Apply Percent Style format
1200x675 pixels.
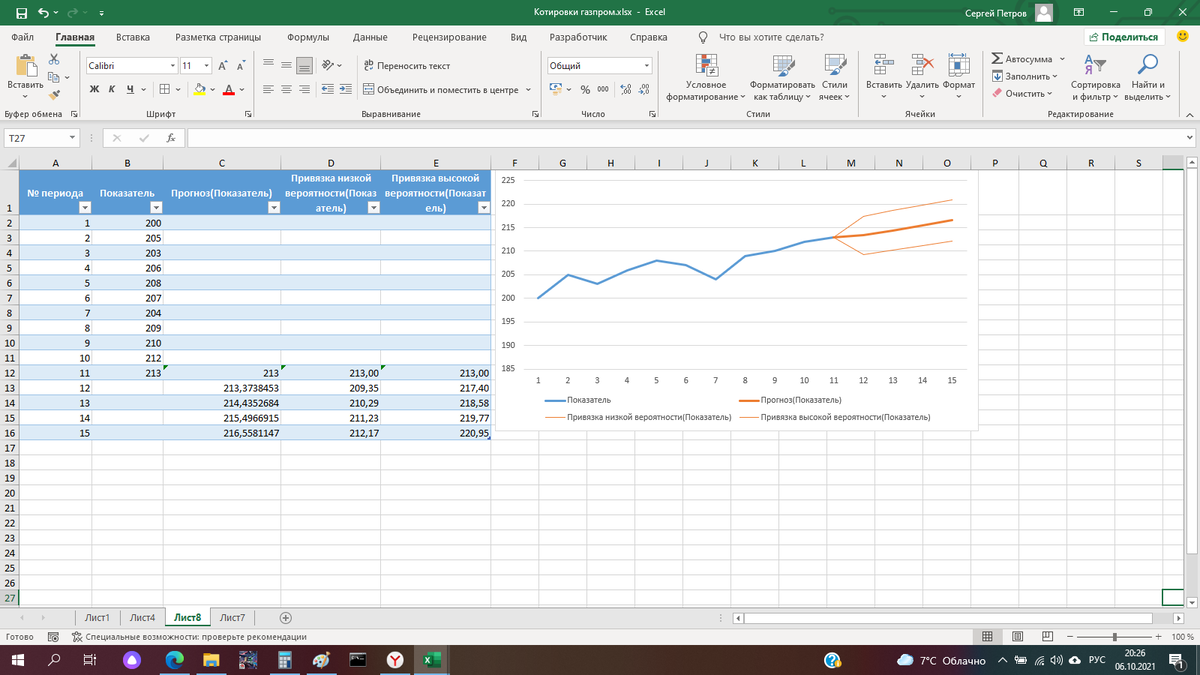[586, 89]
